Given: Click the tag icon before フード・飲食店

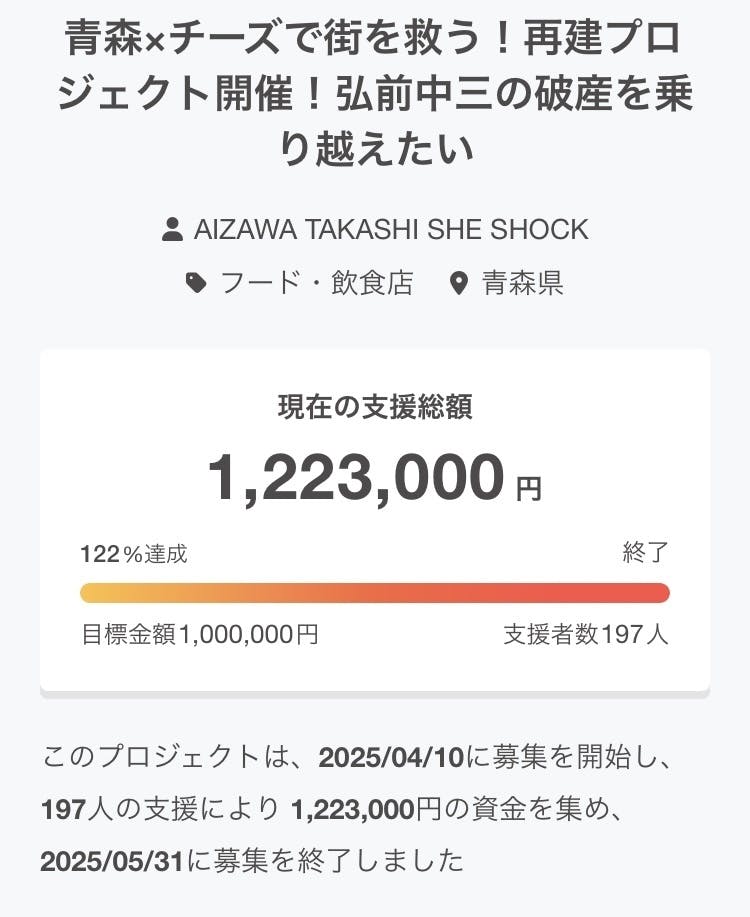Looking at the screenshot, I should (x=197, y=283).
